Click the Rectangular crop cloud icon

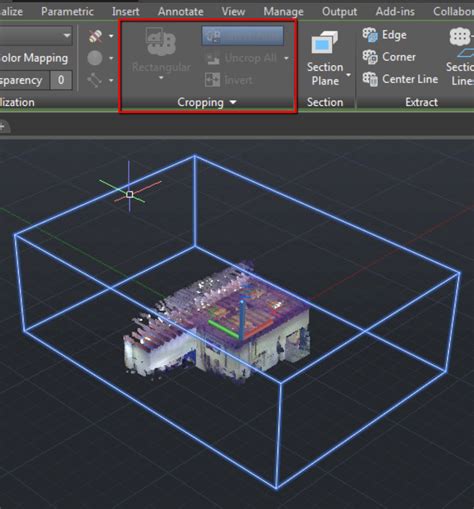click(161, 42)
